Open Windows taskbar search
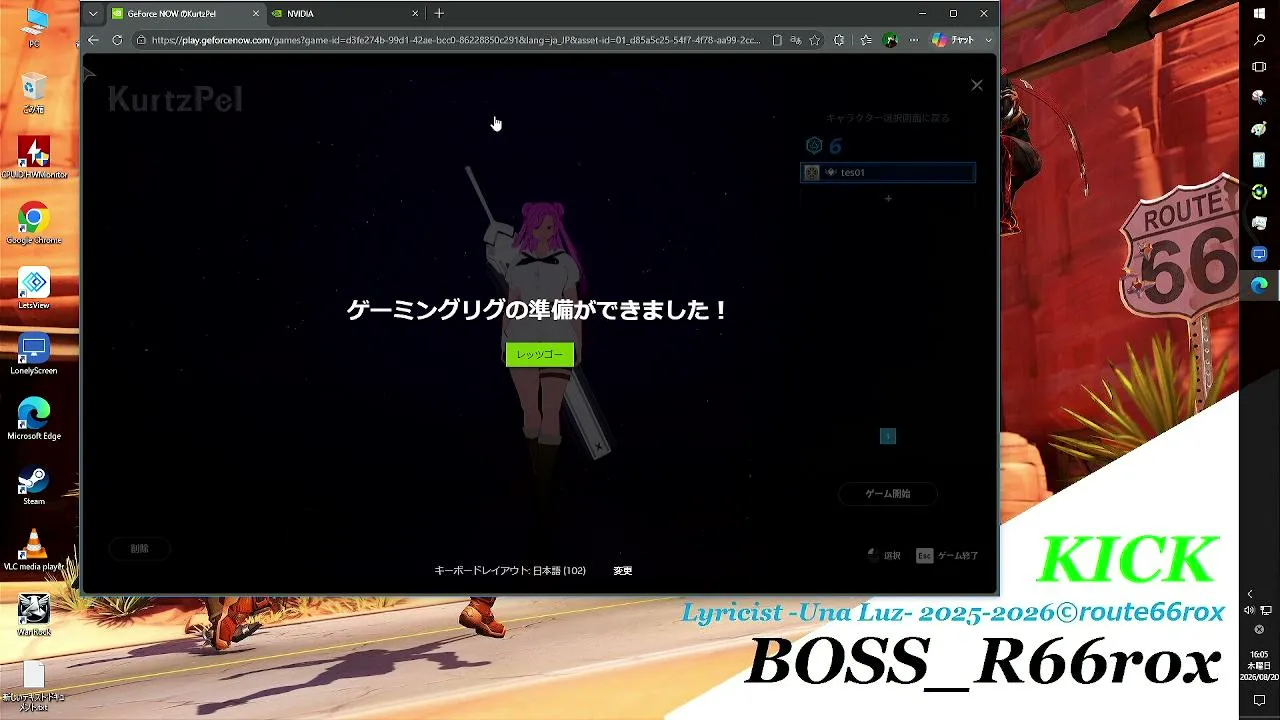The height and width of the screenshot is (720, 1280). pos(1259,40)
